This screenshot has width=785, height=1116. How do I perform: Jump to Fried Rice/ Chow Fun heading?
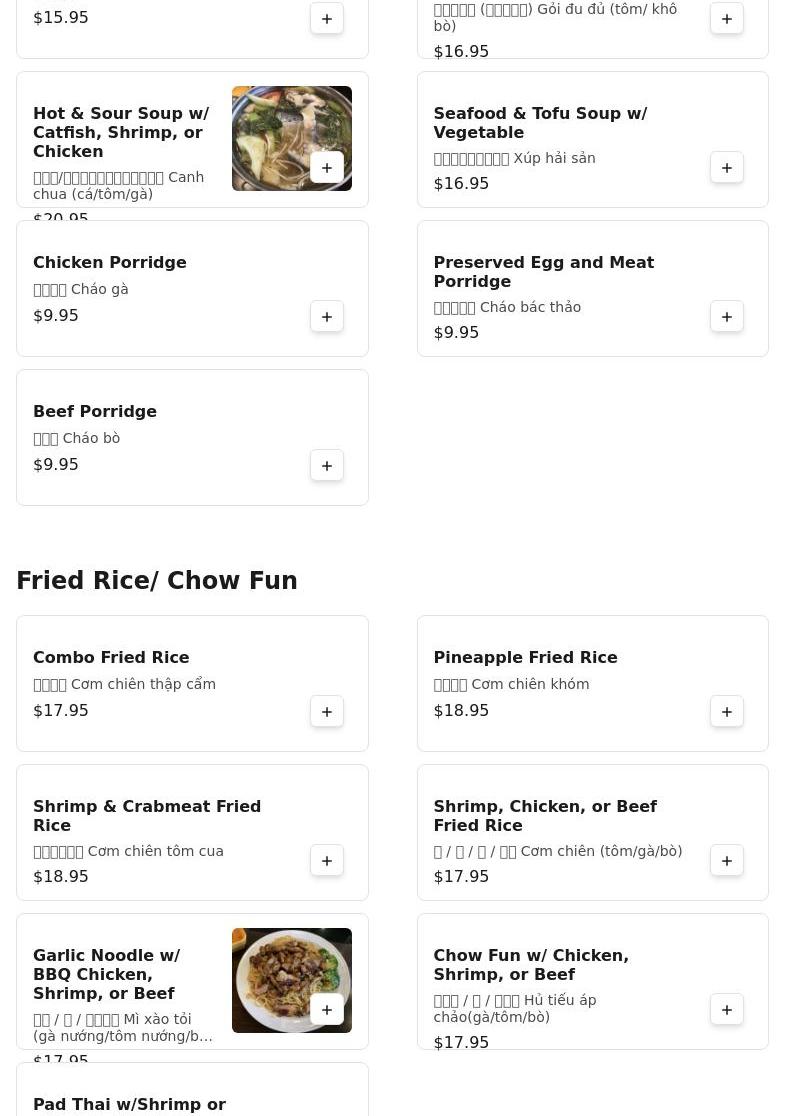point(157,581)
